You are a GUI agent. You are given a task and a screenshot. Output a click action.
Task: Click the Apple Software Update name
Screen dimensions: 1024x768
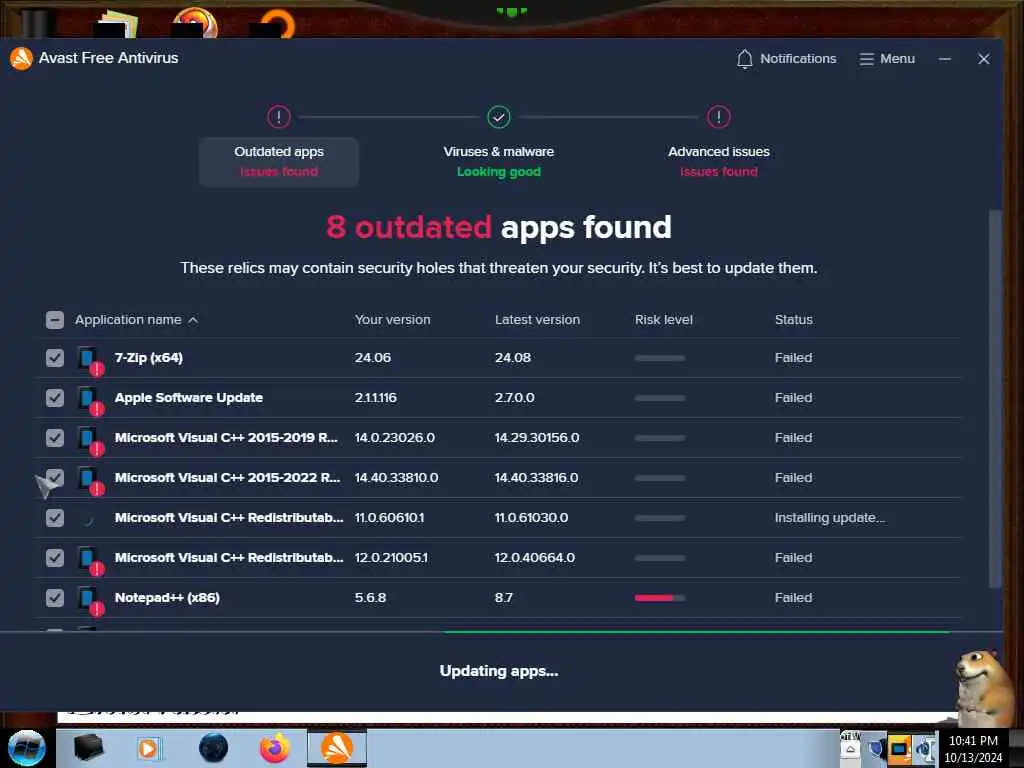point(189,397)
